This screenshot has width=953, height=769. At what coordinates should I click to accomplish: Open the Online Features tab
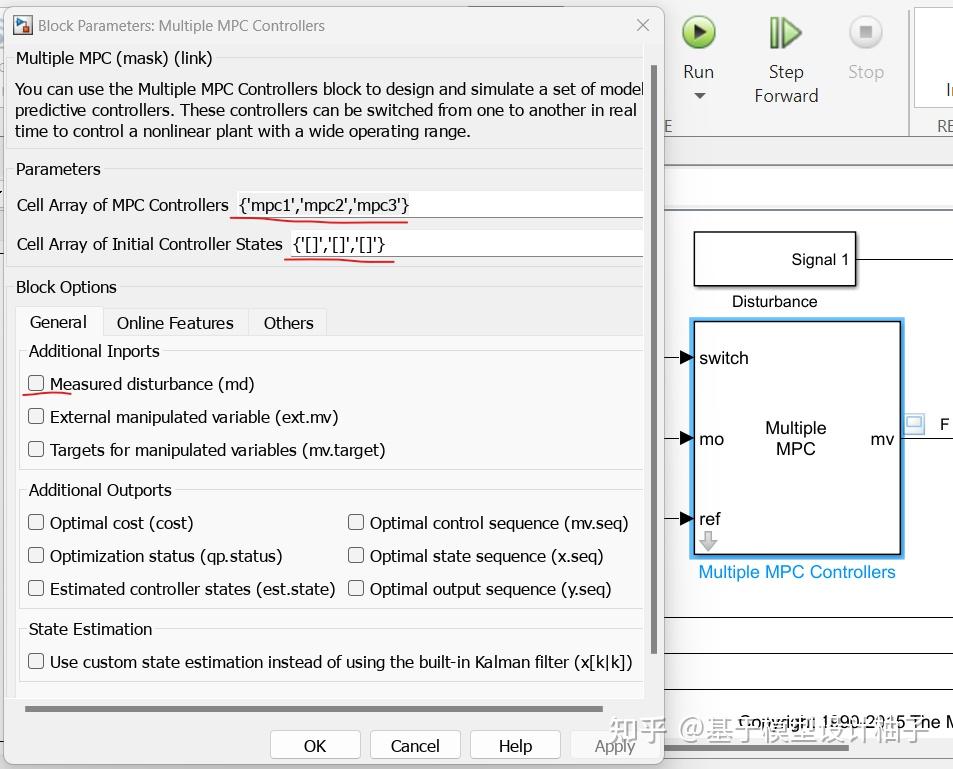click(x=175, y=323)
